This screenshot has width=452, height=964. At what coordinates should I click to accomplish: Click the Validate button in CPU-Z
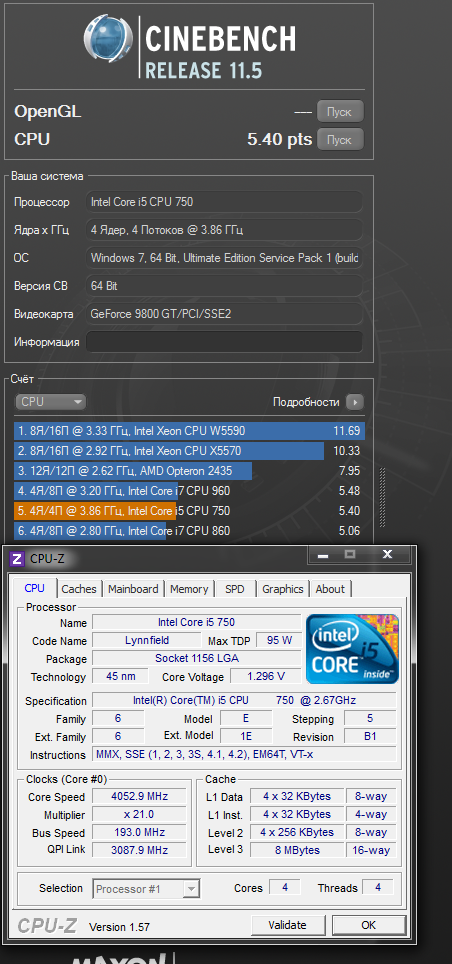coord(287,925)
